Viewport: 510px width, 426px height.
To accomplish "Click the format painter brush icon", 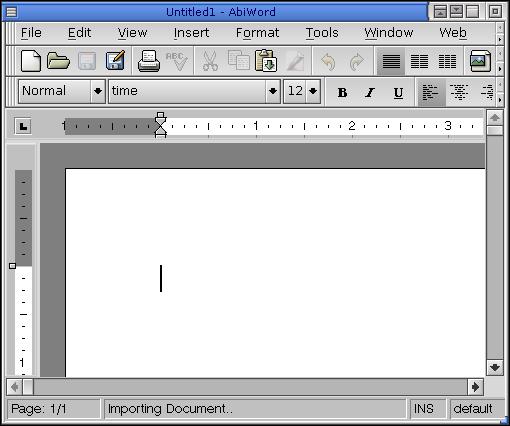I will [295, 61].
